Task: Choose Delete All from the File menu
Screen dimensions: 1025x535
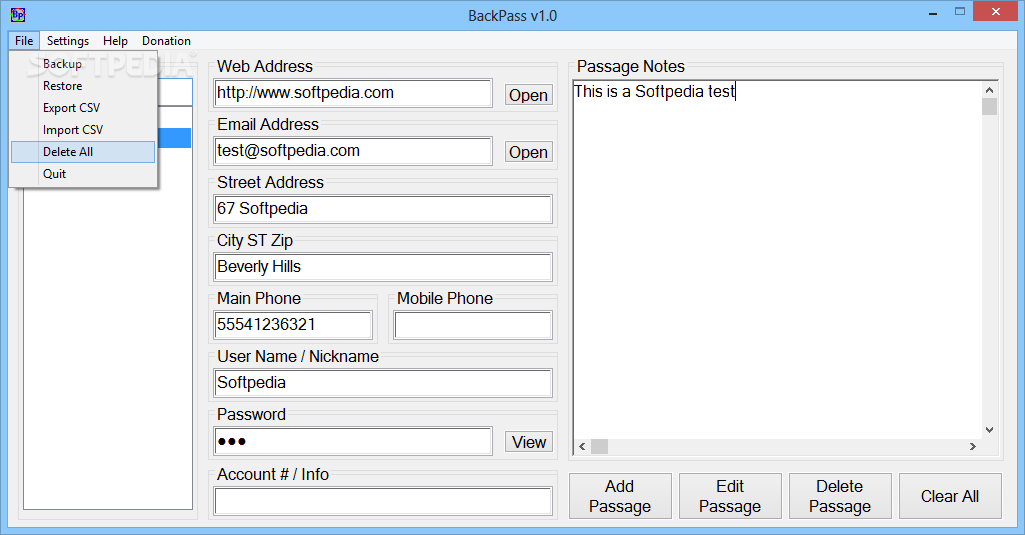Action: click(84, 152)
